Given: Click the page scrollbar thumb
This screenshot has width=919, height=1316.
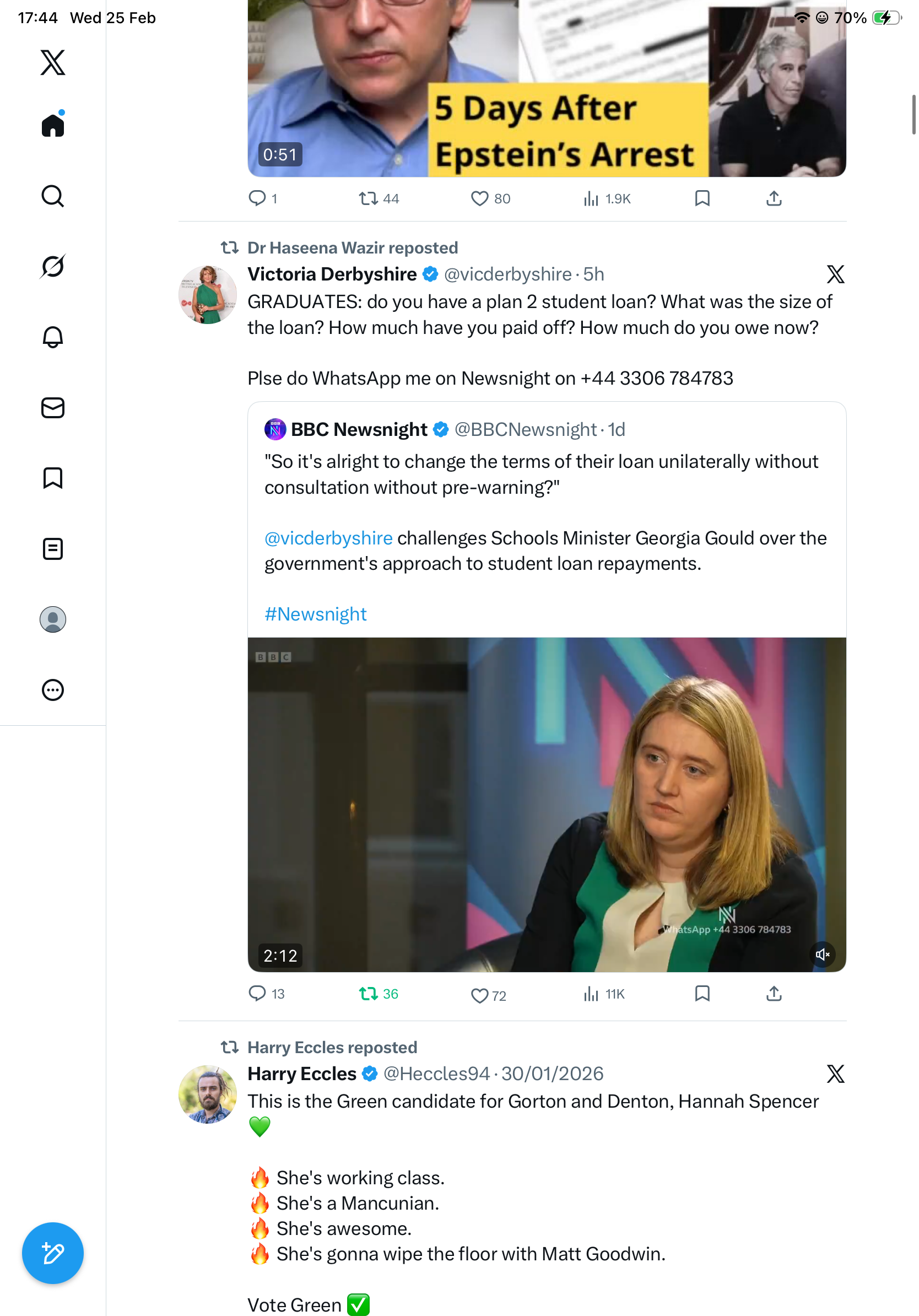Looking at the screenshot, I should pyautogui.click(x=913, y=115).
